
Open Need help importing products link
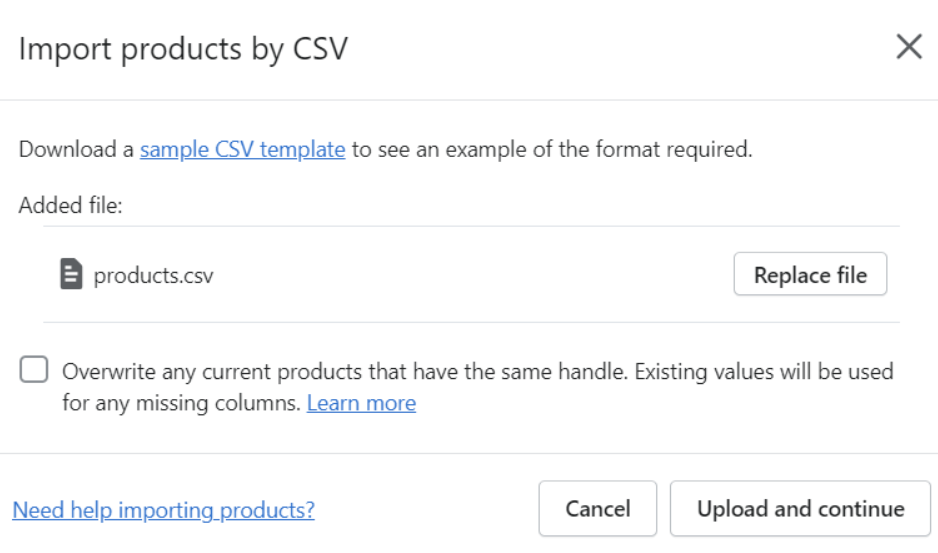163,510
